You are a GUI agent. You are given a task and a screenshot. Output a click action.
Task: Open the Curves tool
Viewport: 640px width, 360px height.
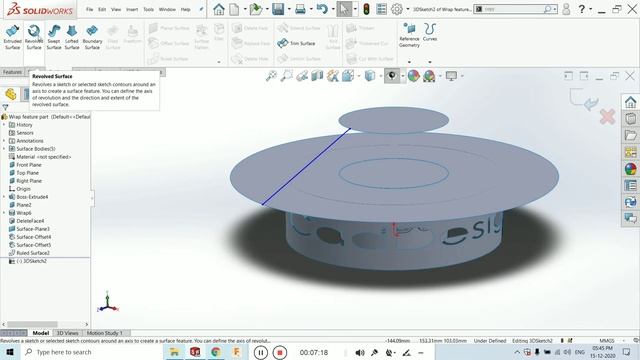(430, 32)
